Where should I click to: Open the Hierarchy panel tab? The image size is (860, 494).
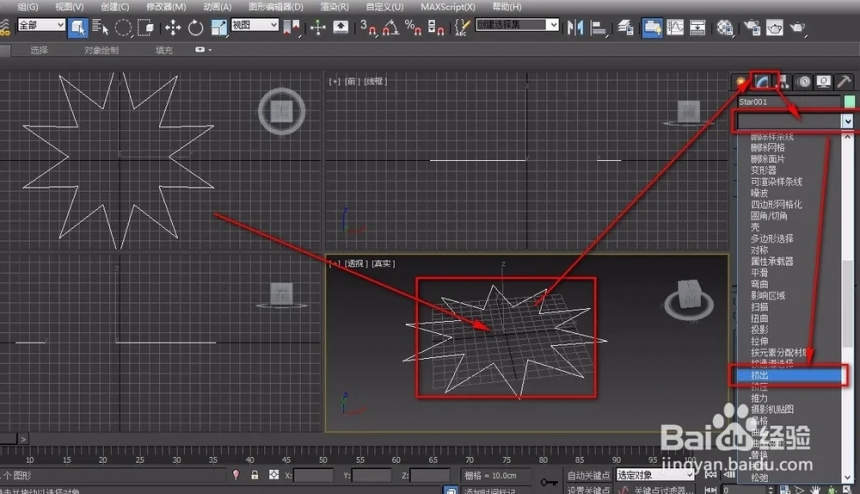pyautogui.click(x=783, y=82)
